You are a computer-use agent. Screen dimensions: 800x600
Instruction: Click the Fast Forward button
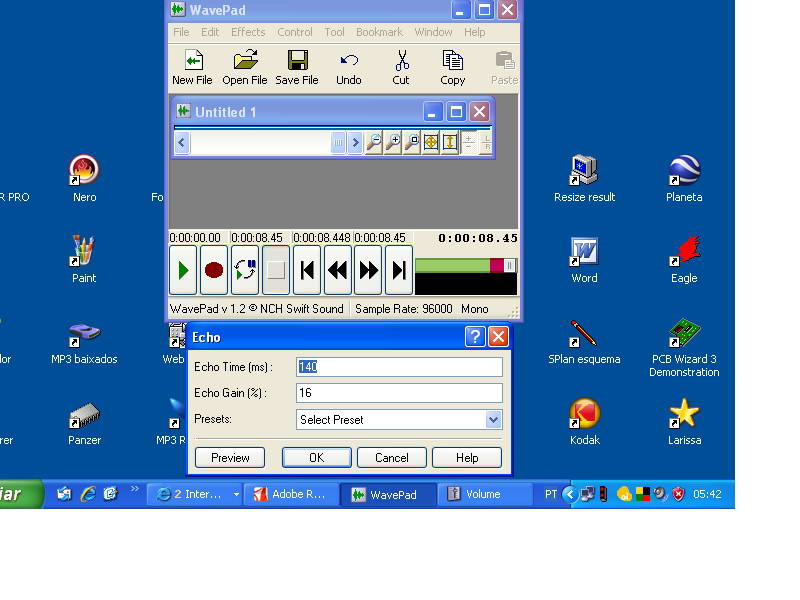tap(368, 270)
